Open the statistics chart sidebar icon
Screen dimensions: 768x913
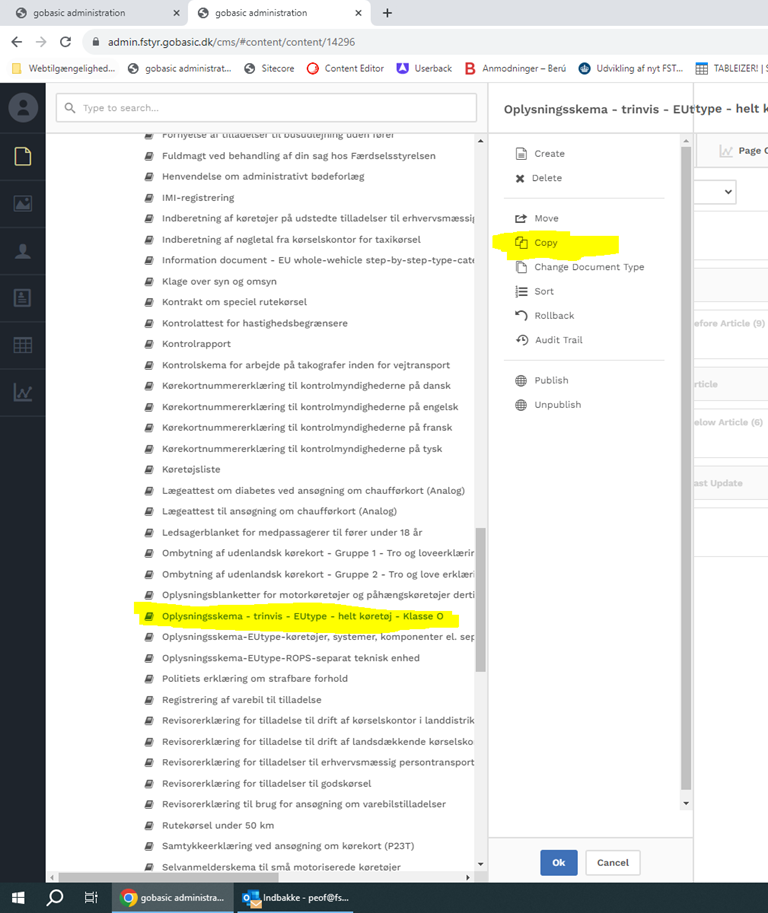(23, 392)
